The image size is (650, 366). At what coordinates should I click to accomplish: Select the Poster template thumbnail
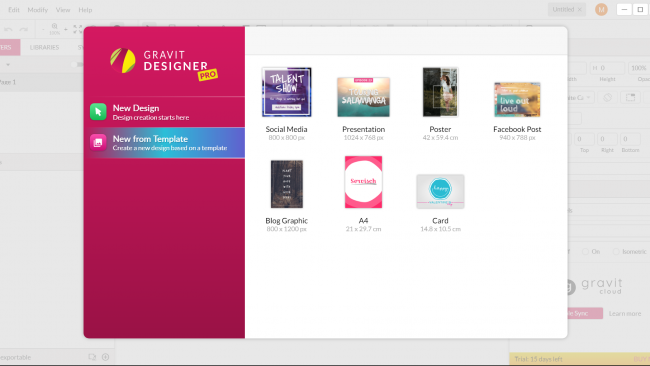coord(440,92)
